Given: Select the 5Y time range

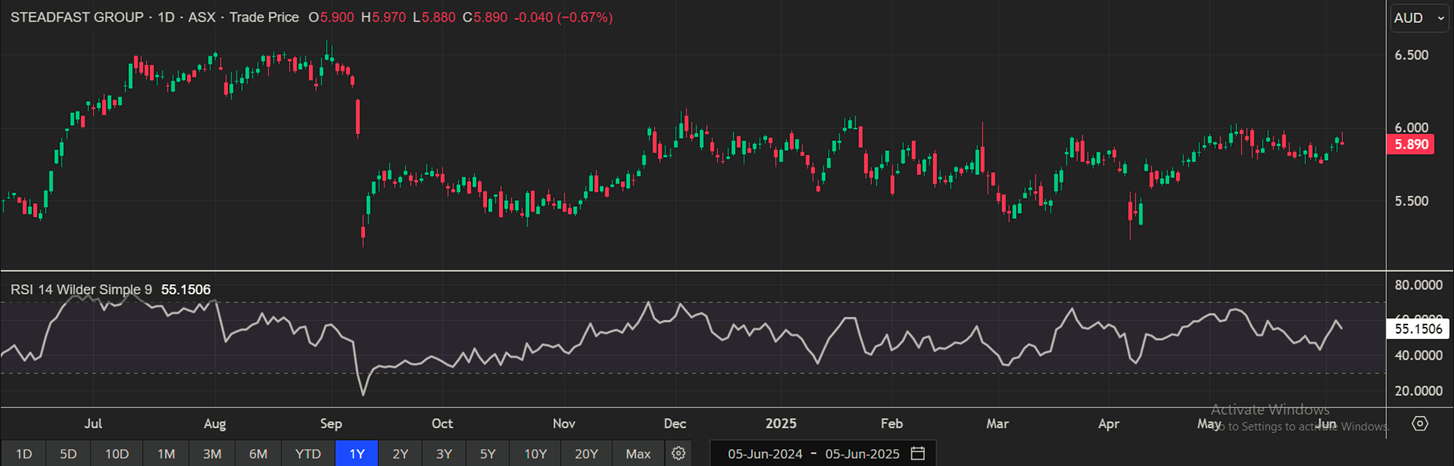Looking at the screenshot, I should 487,454.
